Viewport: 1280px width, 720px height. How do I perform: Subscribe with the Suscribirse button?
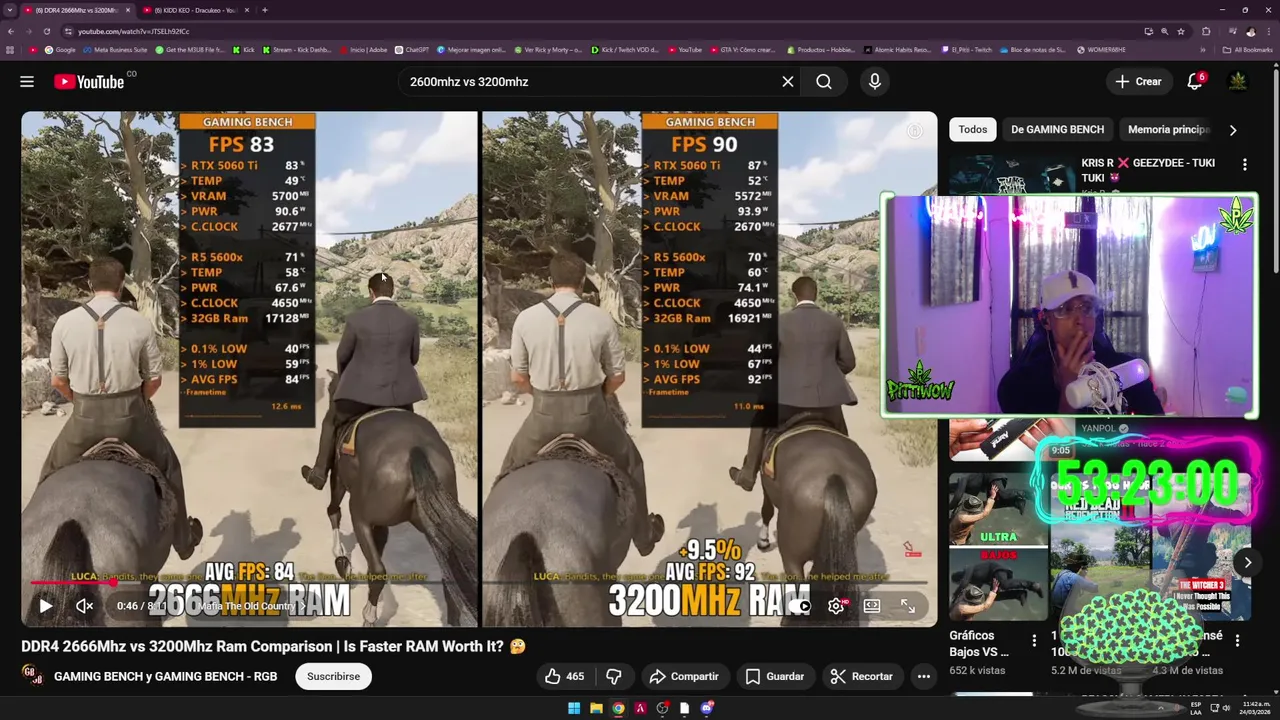(333, 676)
